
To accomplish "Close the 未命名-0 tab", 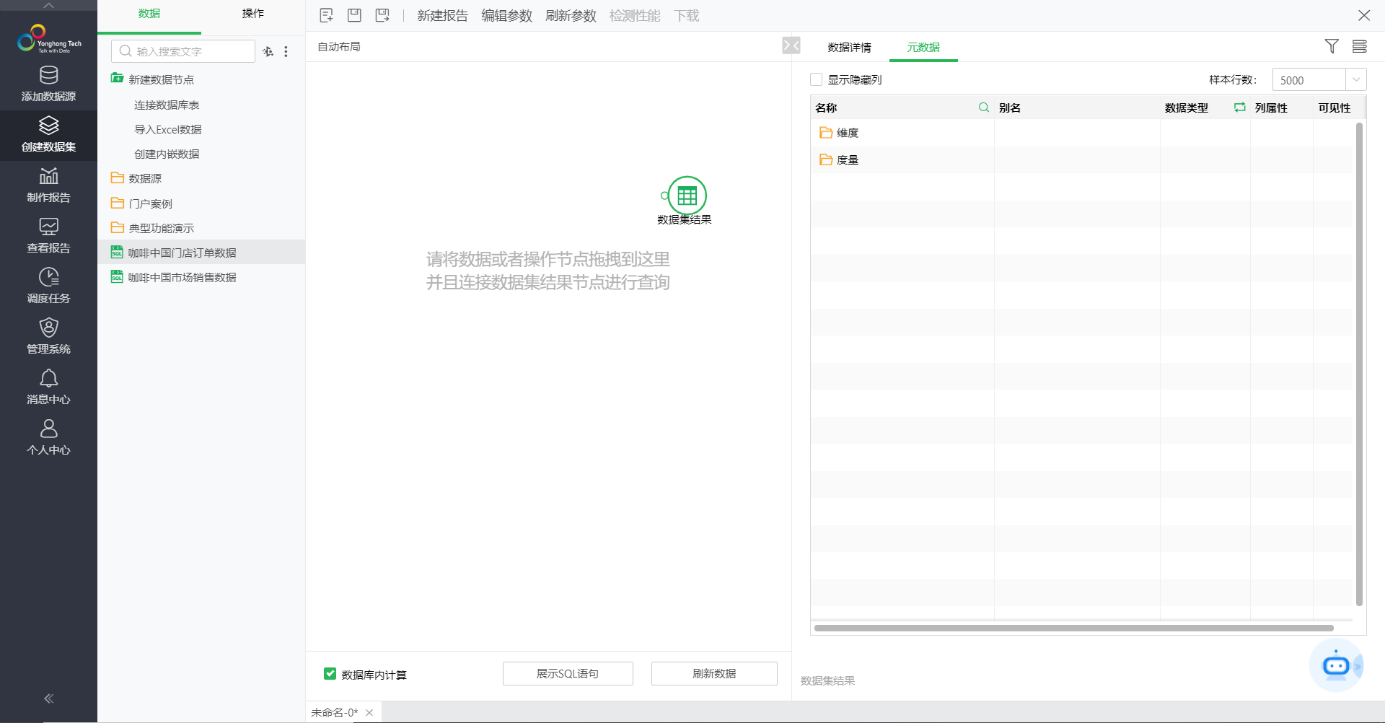I will tap(369, 712).
